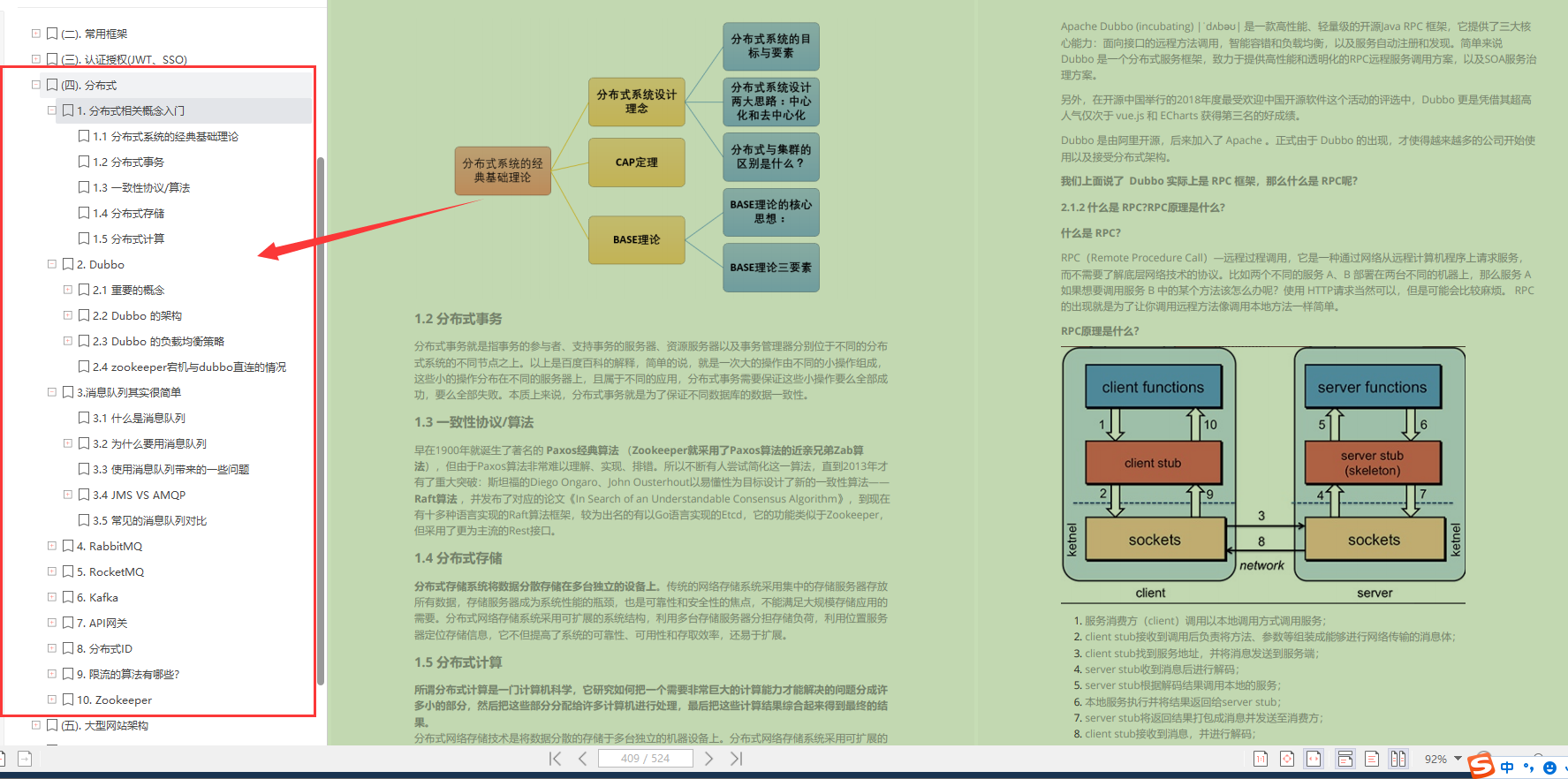Open bookmark 10. Zookeeper
The height and width of the screenshot is (779, 1568).
coord(114,700)
